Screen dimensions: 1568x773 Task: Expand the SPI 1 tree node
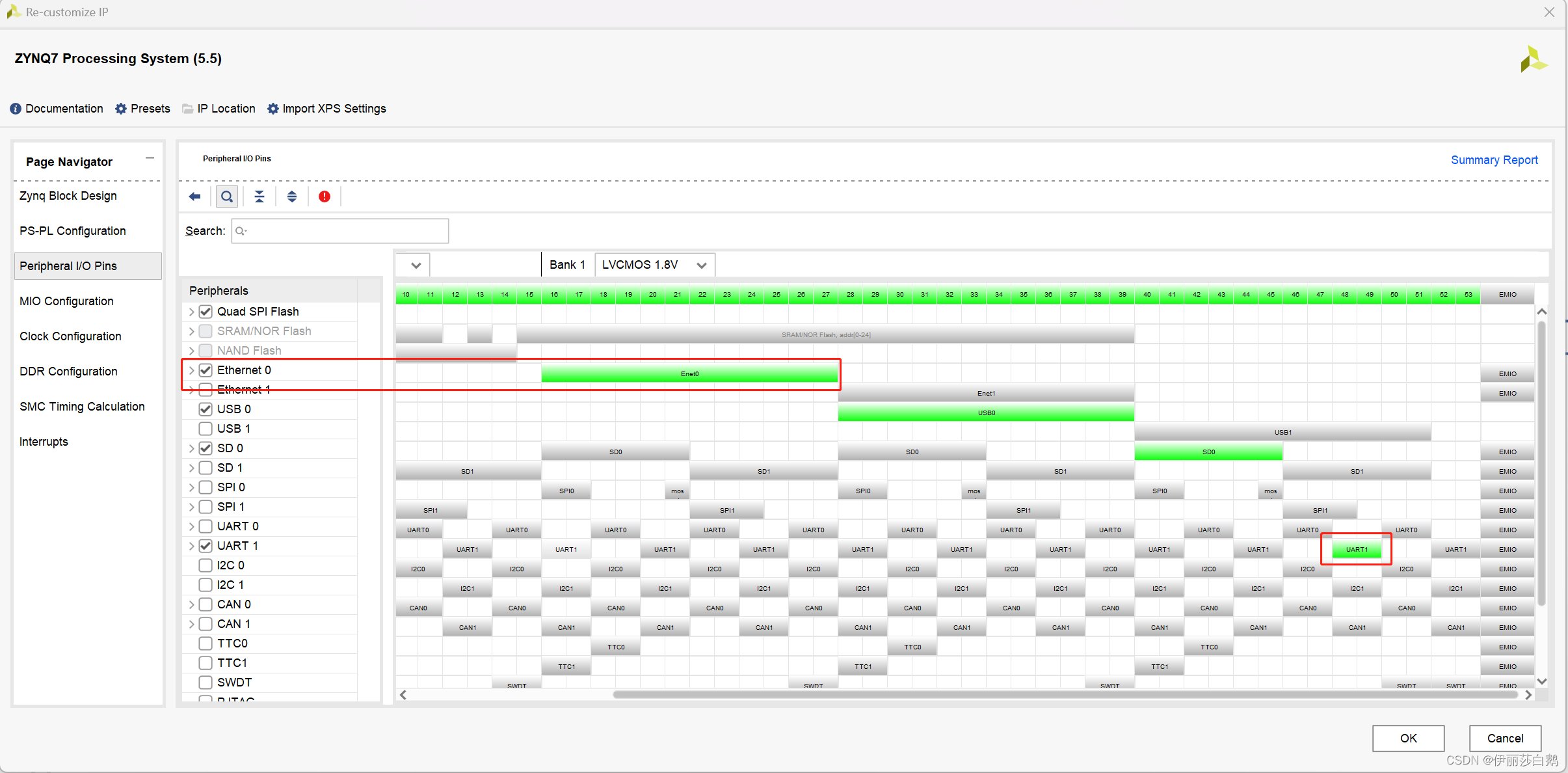[x=191, y=507]
